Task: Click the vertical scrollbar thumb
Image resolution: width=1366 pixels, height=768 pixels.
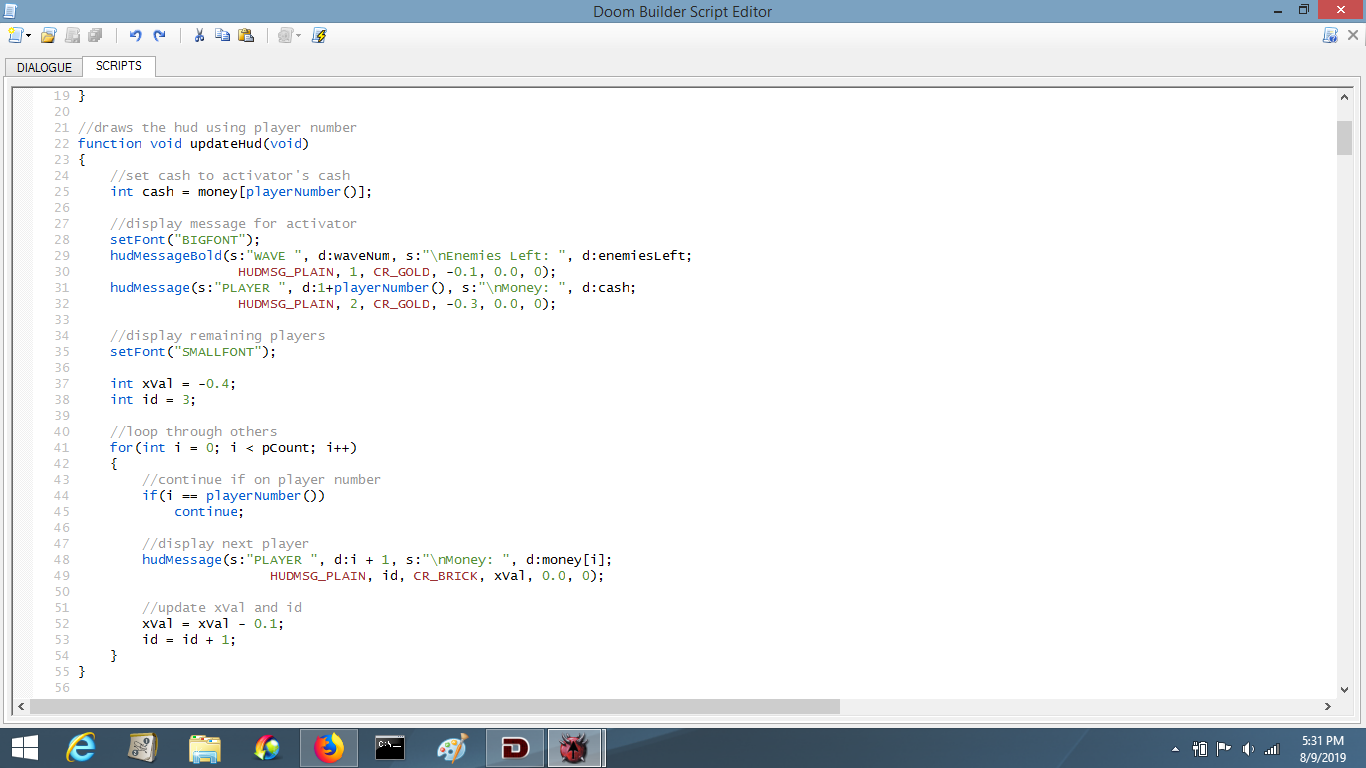Action: coord(1344,138)
